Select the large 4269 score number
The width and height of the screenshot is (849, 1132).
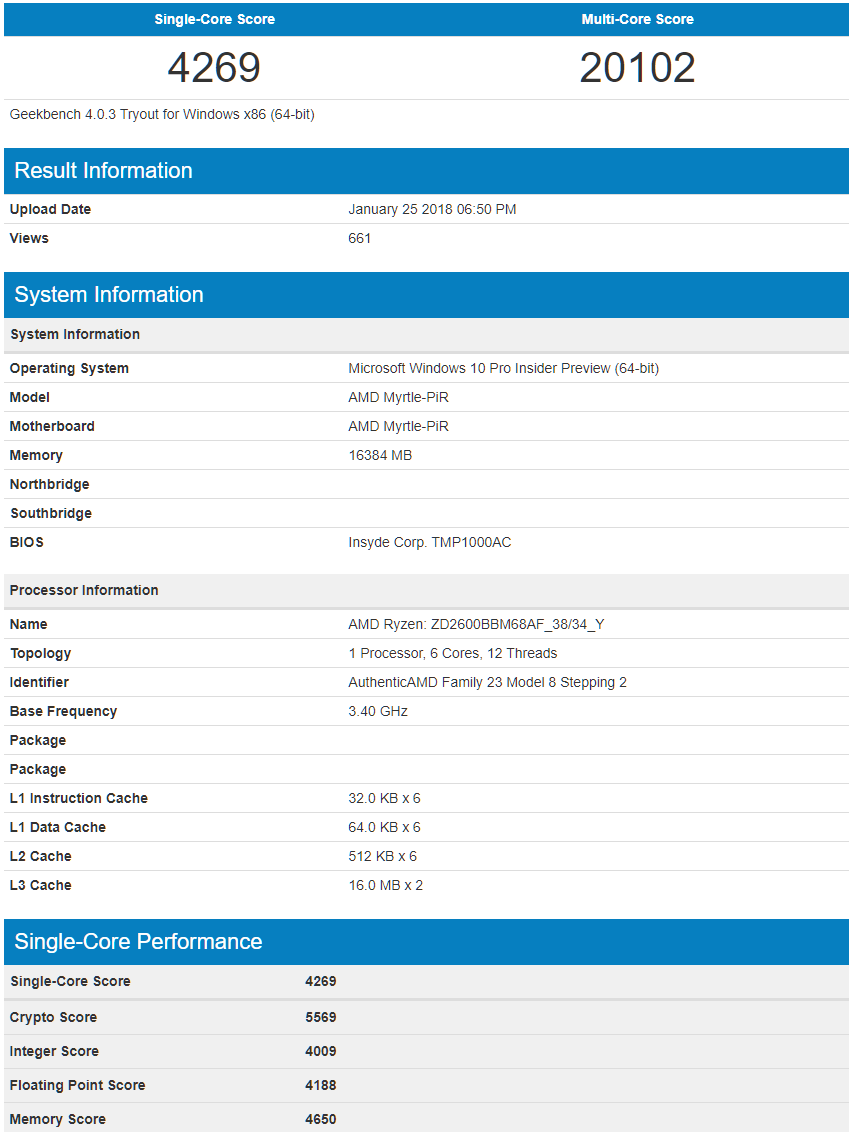214,68
